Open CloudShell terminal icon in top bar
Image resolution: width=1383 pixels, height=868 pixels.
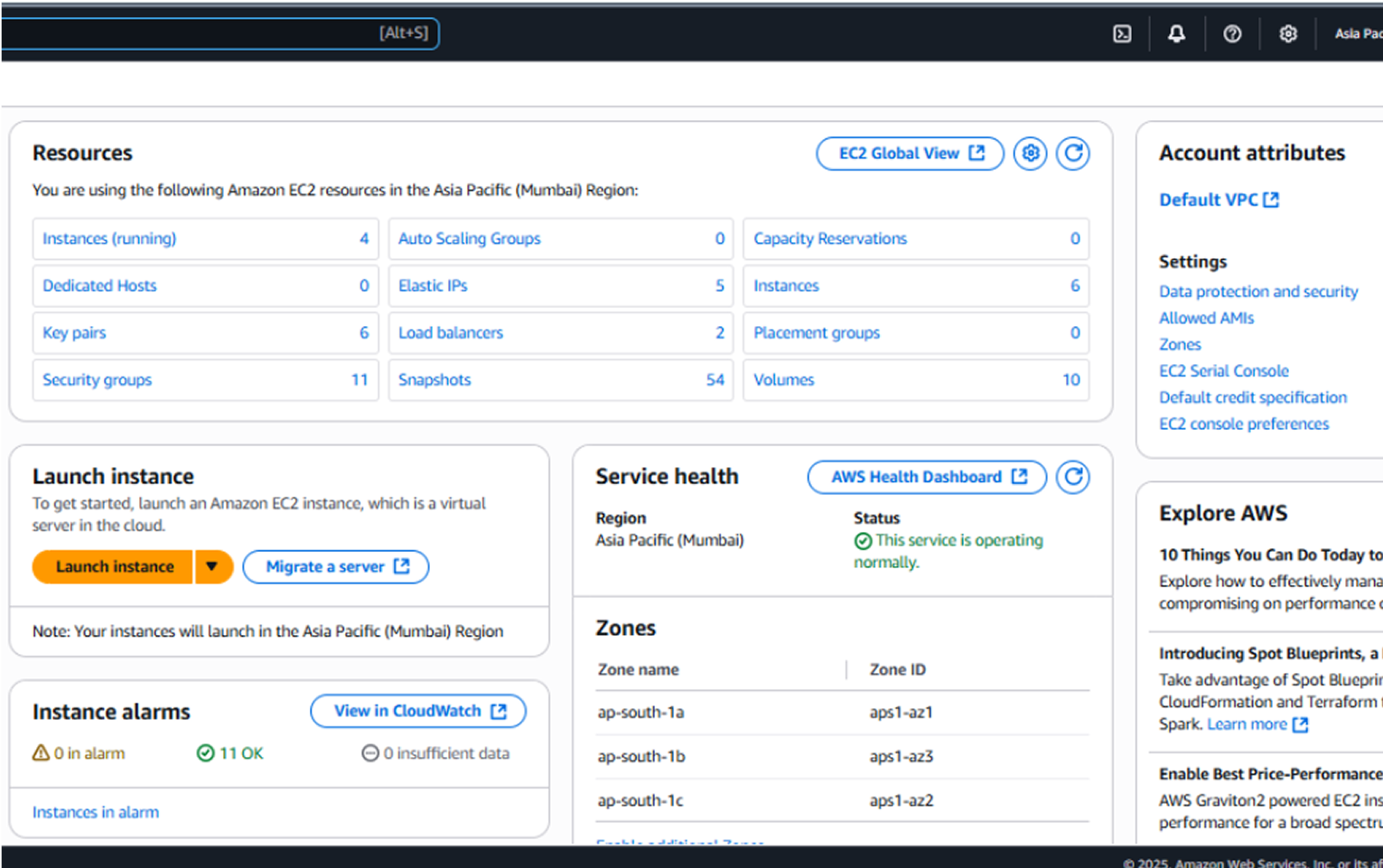tap(1122, 33)
